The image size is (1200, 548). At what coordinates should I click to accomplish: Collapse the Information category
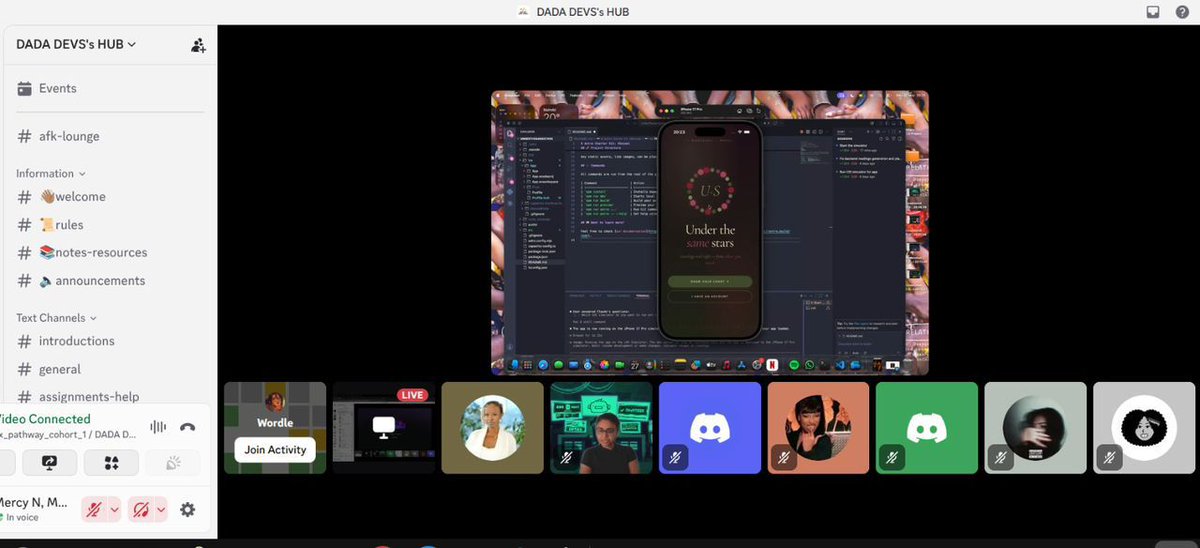pos(51,173)
